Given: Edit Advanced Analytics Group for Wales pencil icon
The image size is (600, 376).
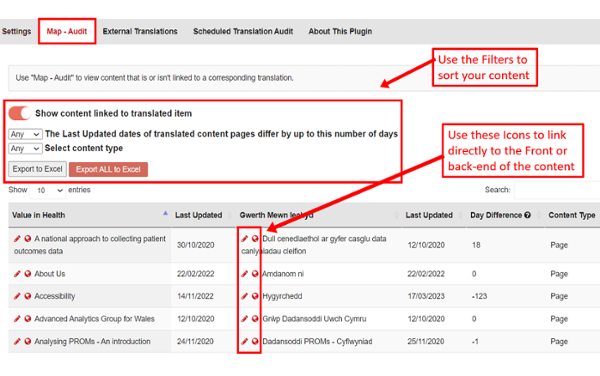Looking at the screenshot, I should point(17,319).
